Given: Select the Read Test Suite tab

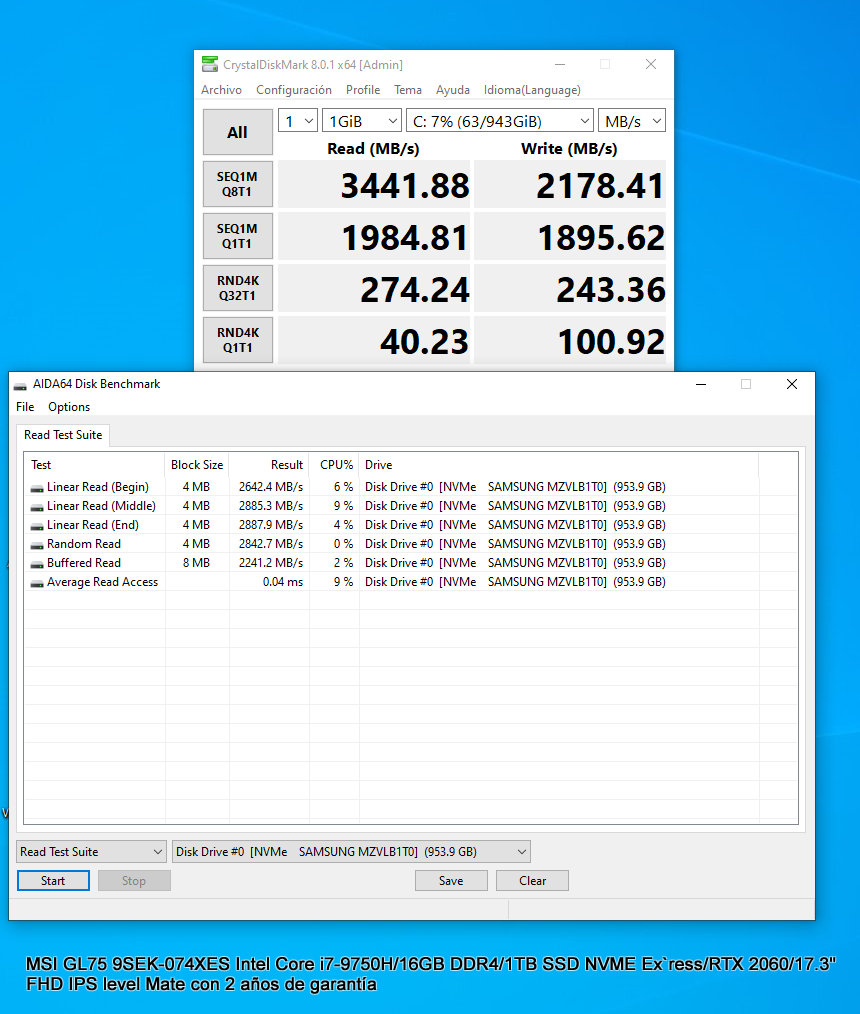Looking at the screenshot, I should click(63, 435).
